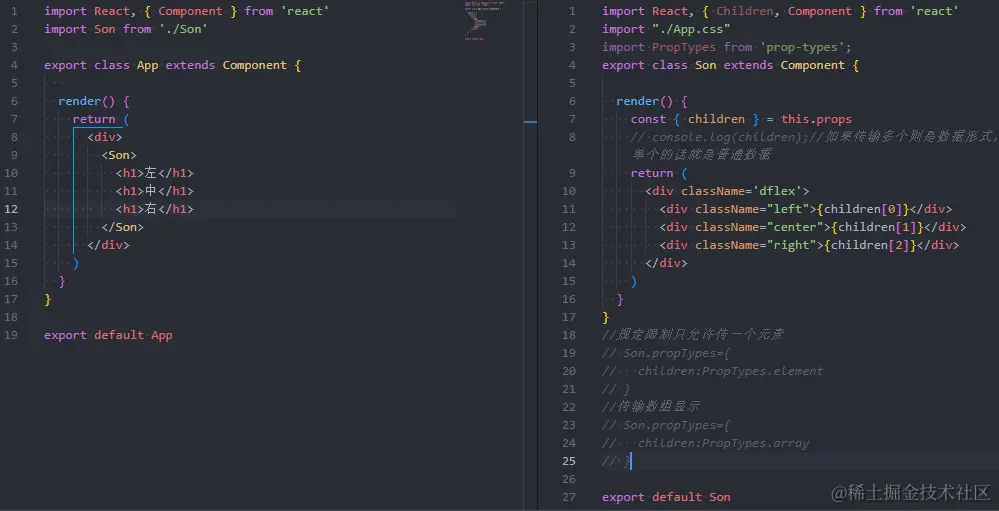
Task: Click the wrapped comment text '单个的话就是普通数据'
Action: (702, 155)
